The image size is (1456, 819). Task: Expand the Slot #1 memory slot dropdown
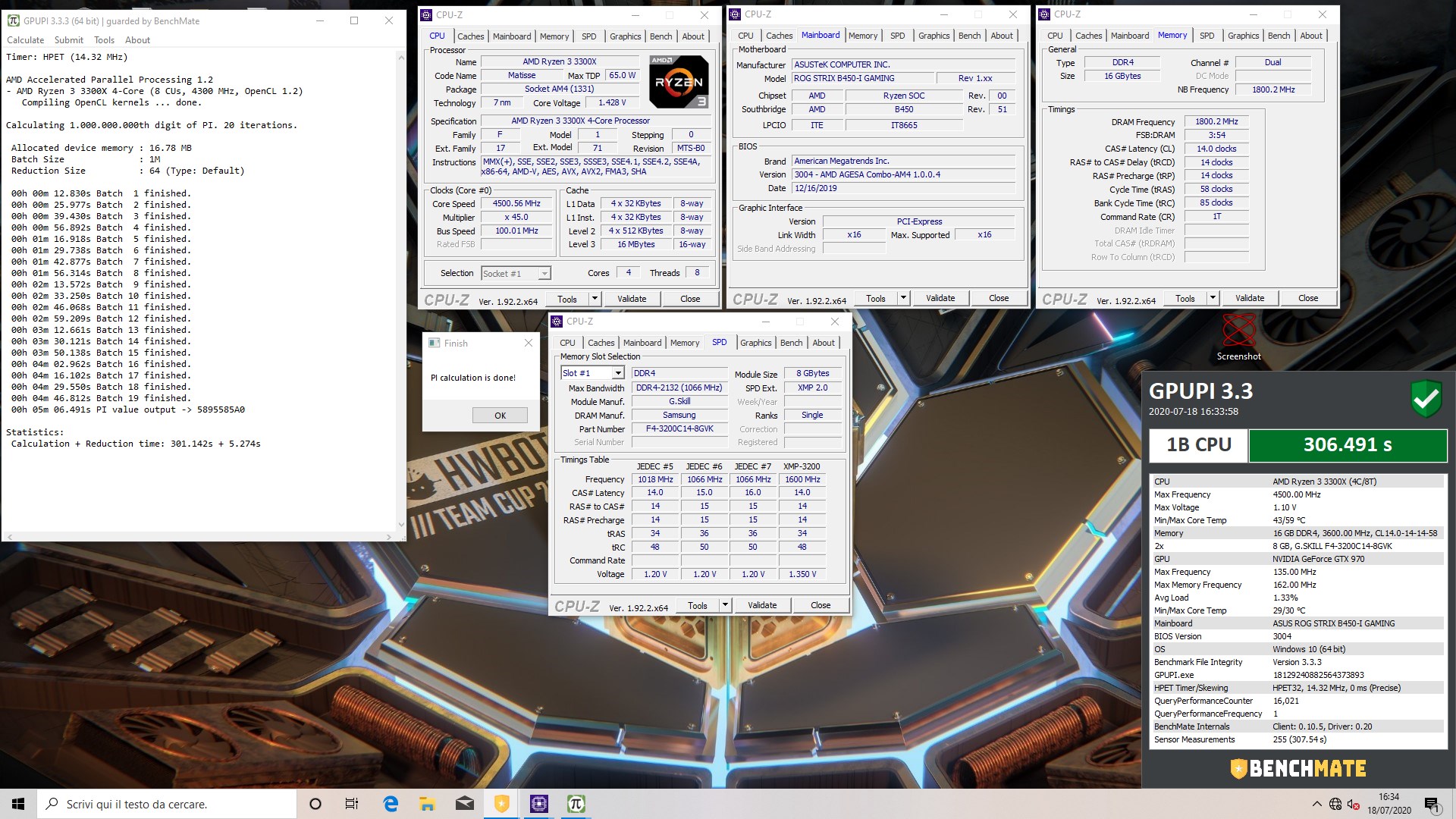point(618,373)
